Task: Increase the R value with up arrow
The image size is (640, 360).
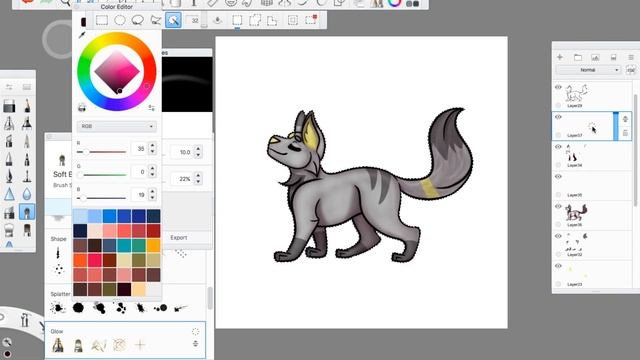Action: [152, 145]
